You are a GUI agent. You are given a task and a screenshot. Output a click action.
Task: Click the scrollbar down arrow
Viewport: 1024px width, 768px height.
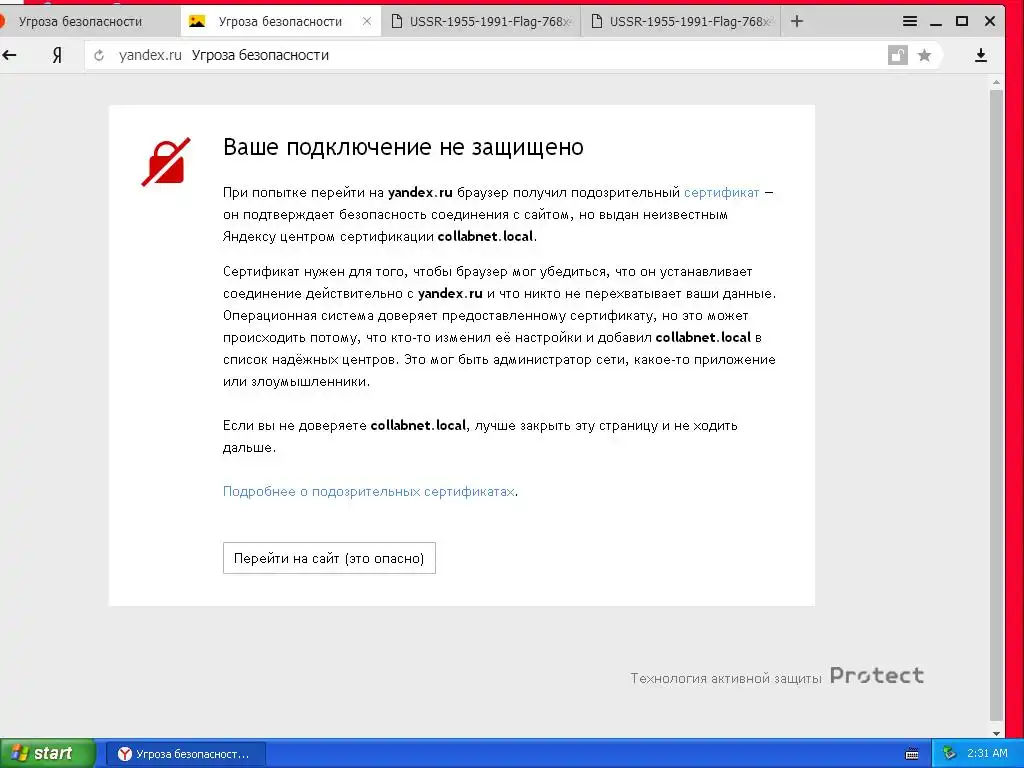pyautogui.click(x=996, y=734)
